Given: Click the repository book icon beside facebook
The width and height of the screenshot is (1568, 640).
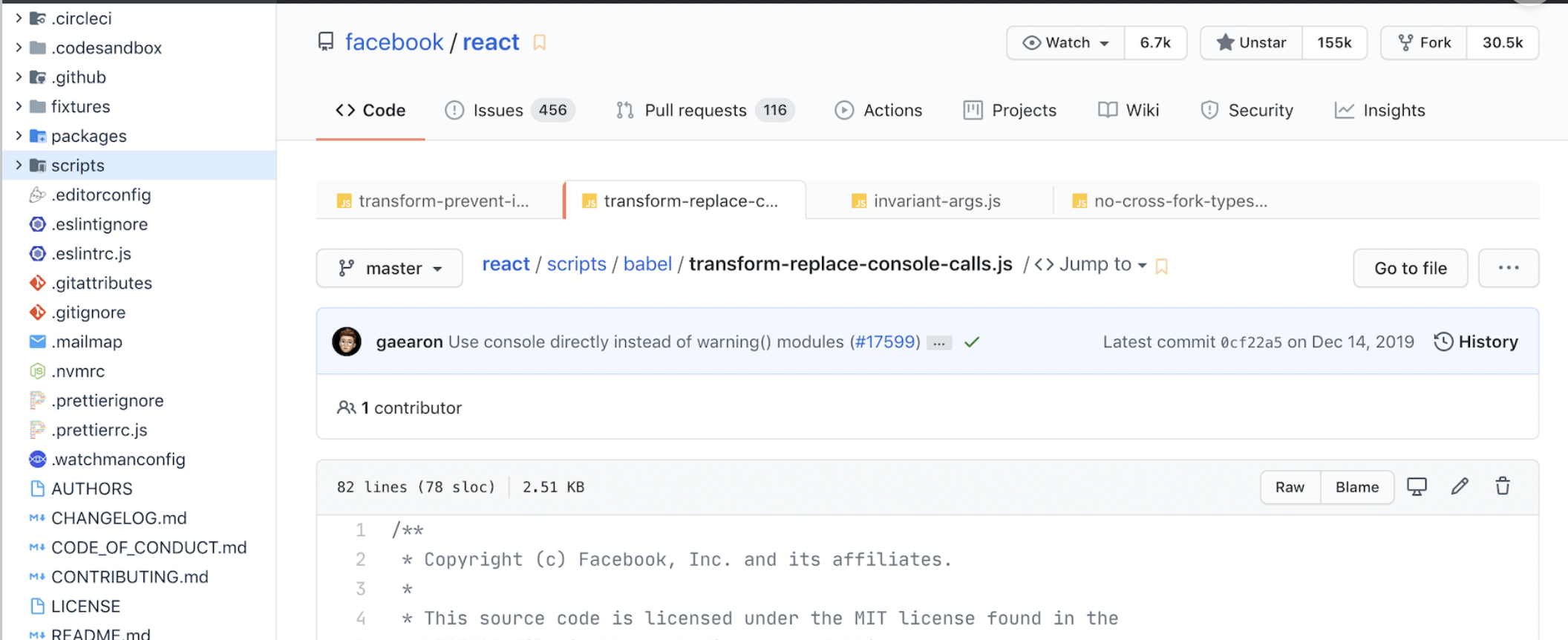Looking at the screenshot, I should (x=325, y=42).
